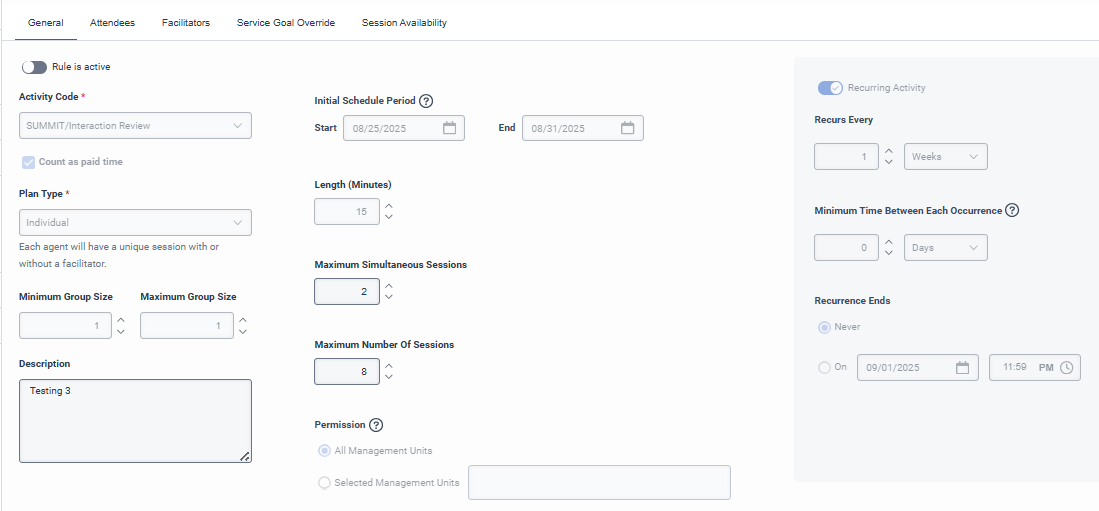
Task: Open the Session Availability tab
Action: (x=404, y=22)
